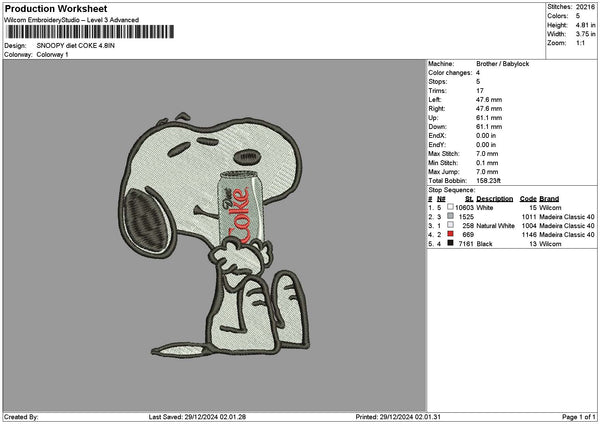Click the Max Stitch value 7.0 mm

tap(487, 154)
